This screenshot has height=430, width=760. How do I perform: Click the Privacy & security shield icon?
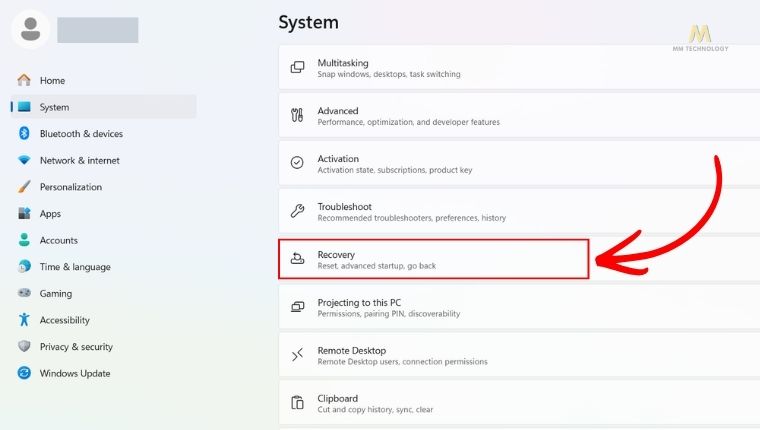(x=24, y=346)
